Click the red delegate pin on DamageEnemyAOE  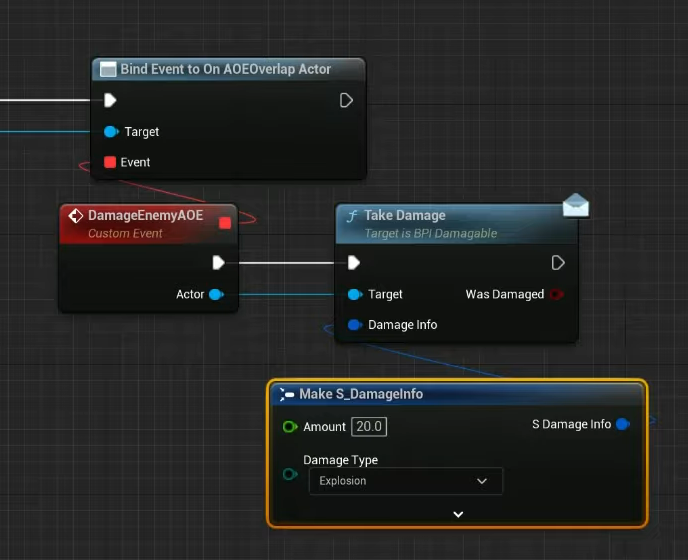(225, 222)
